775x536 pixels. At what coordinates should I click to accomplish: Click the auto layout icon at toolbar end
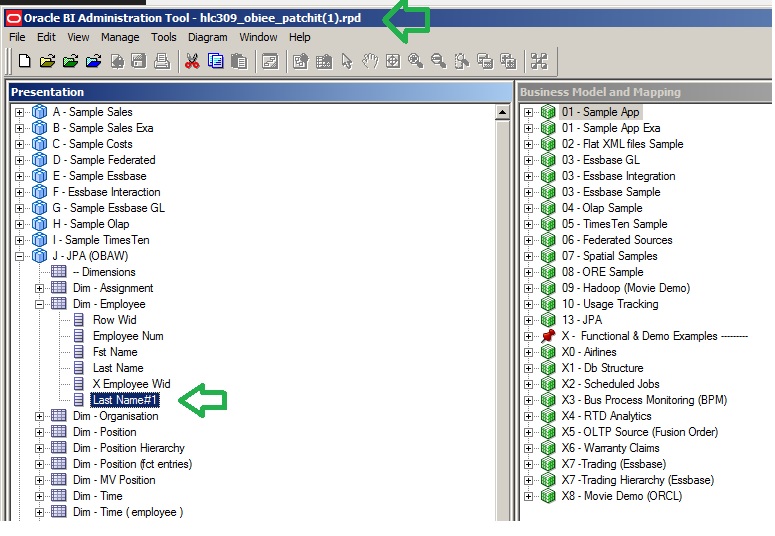click(539, 61)
